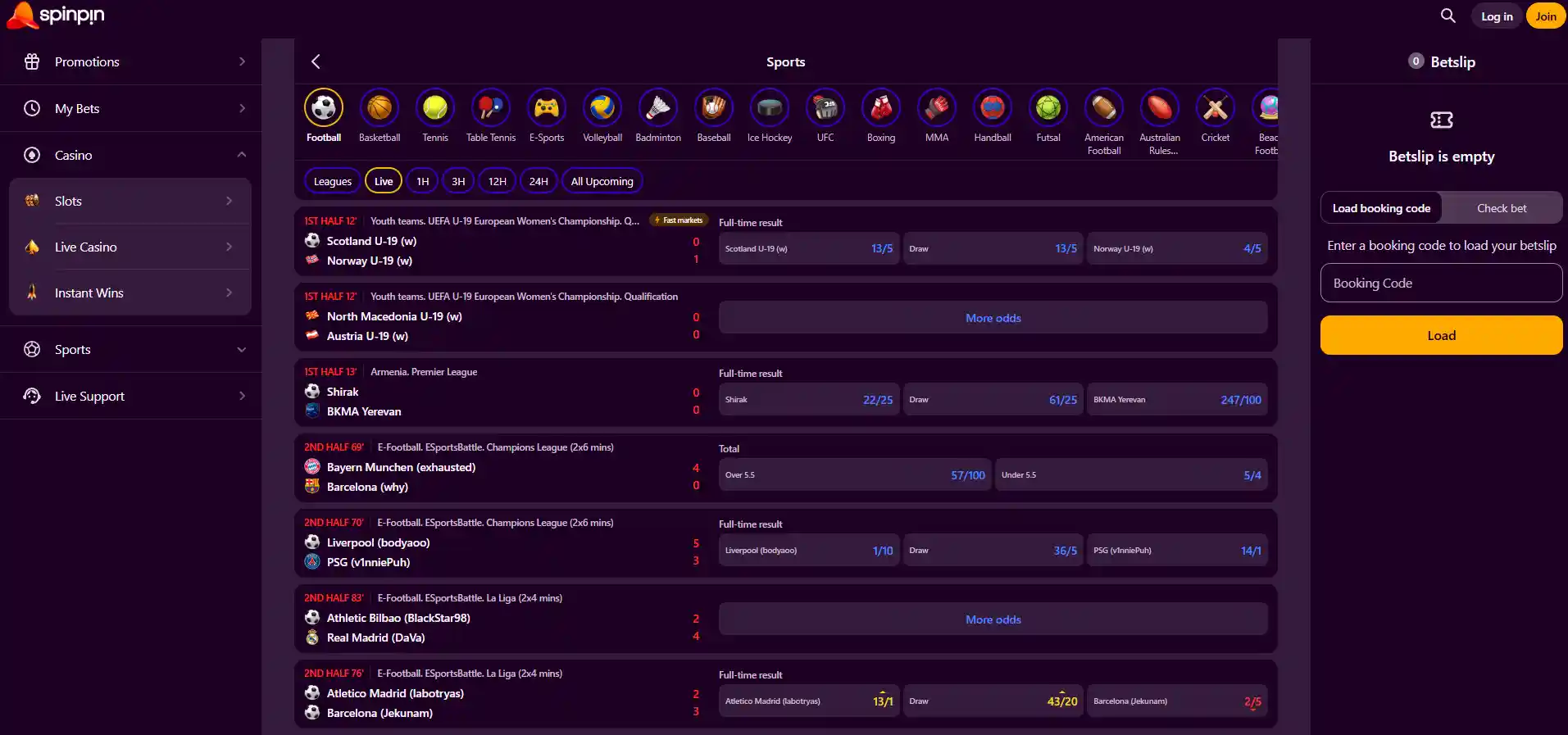Pick the Ice Hockey puck icon
Image resolution: width=1568 pixels, height=735 pixels.
click(770, 107)
